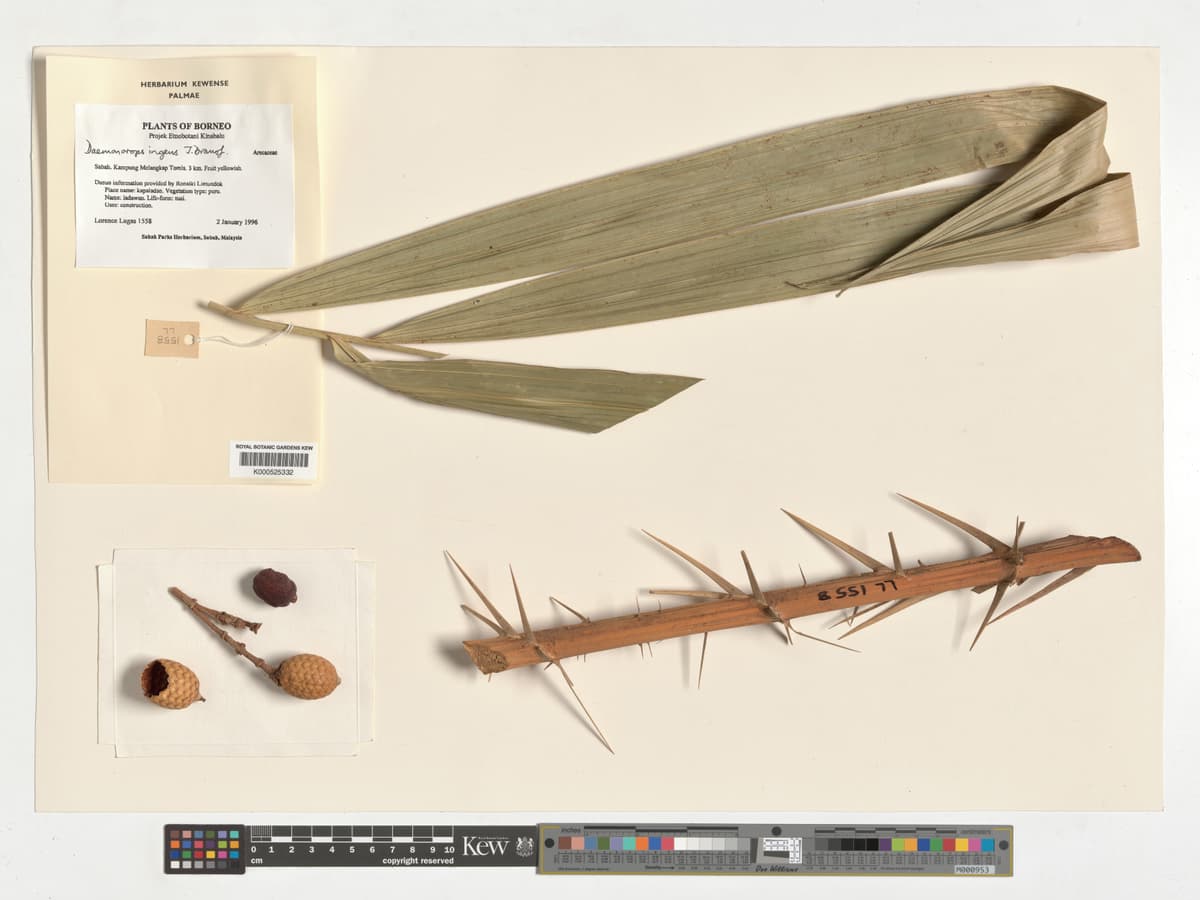The width and height of the screenshot is (1200, 900).
Task: Click the small tan tag numbered 1558
Action: (x=172, y=338)
